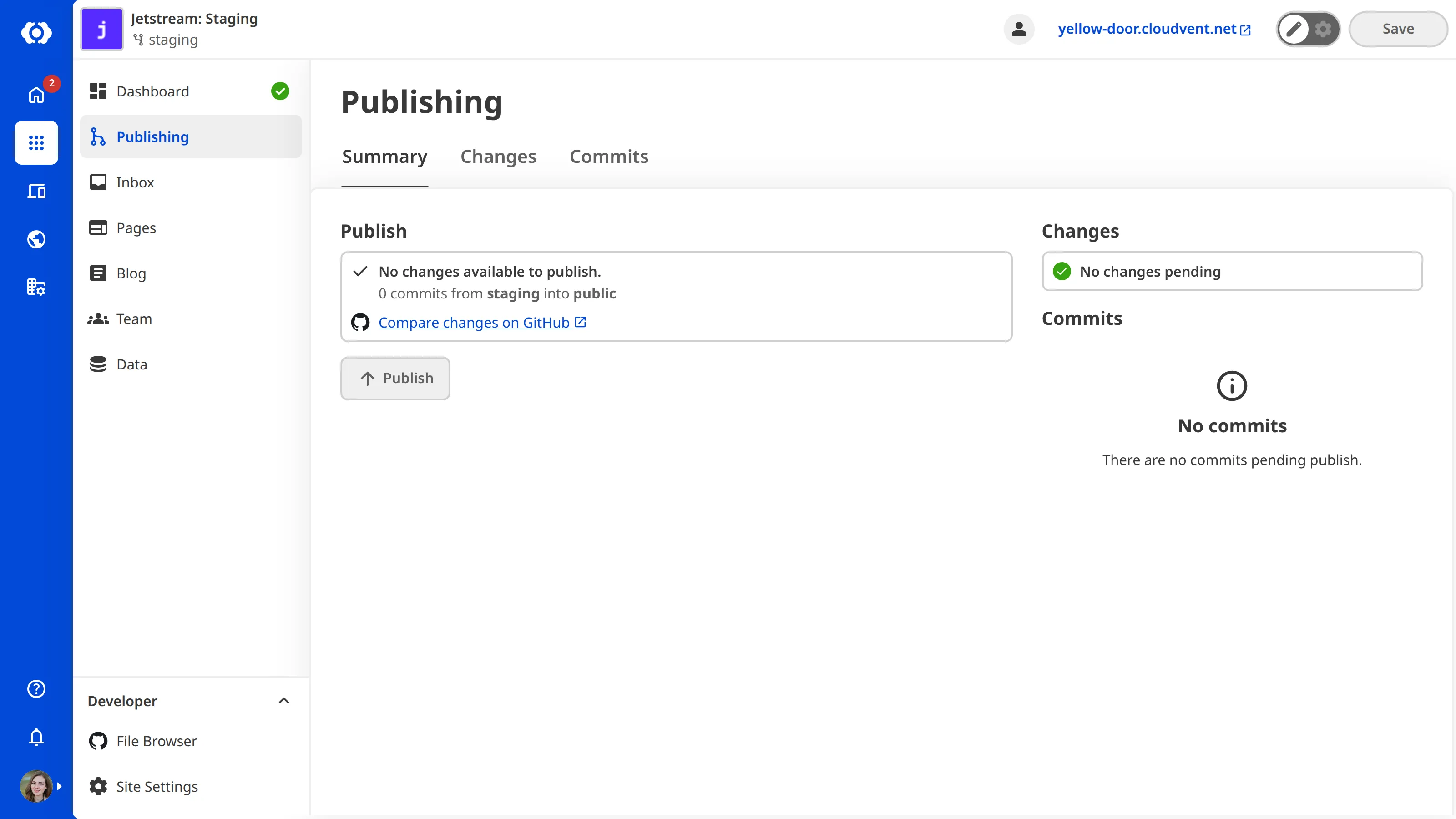Expand user menu arrow beside avatar

59,786
